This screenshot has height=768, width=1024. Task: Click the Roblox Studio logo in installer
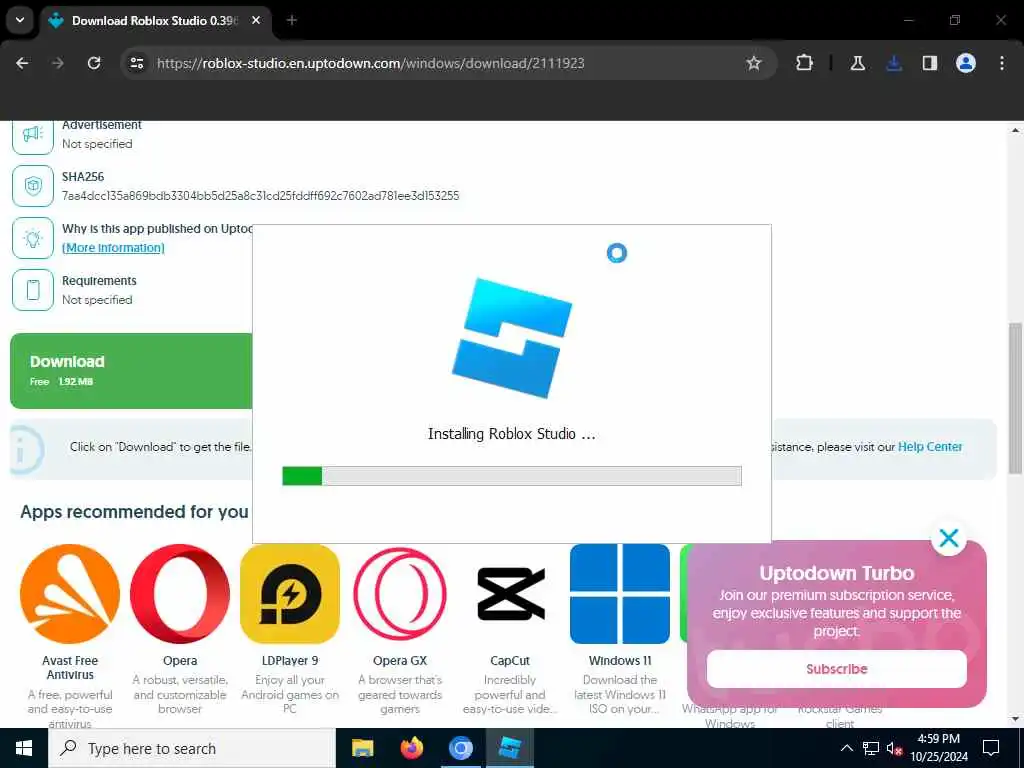(x=512, y=338)
